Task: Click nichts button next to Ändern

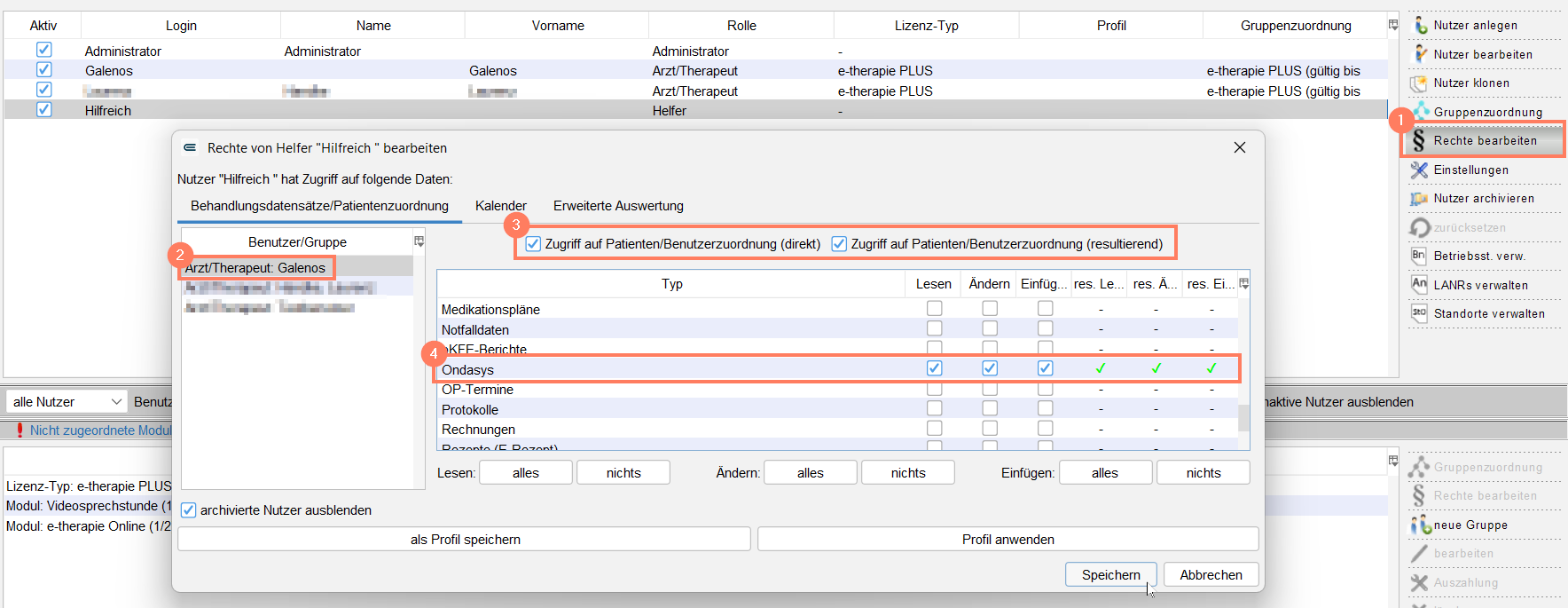Action: click(x=908, y=473)
